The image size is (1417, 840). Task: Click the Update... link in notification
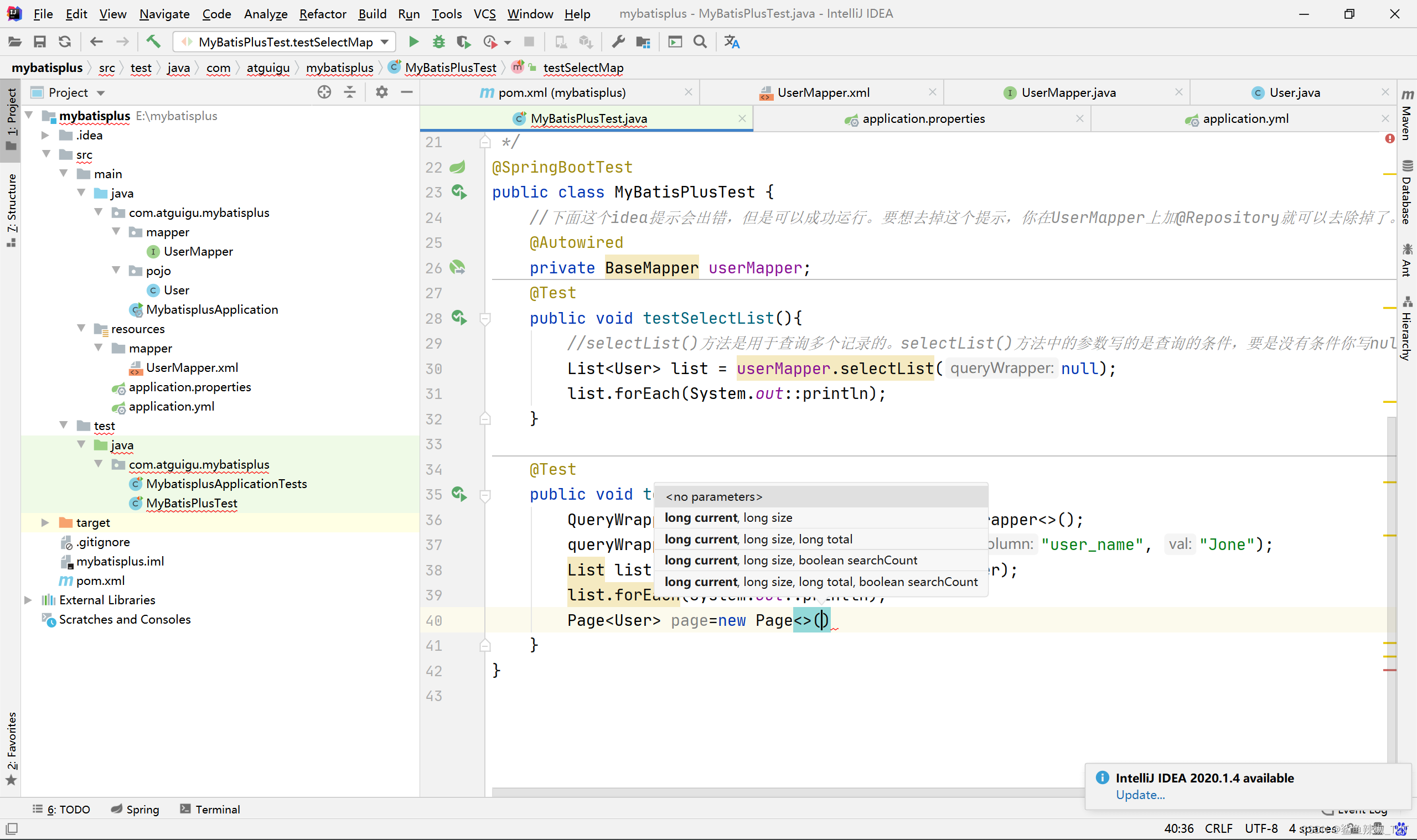(x=1140, y=795)
